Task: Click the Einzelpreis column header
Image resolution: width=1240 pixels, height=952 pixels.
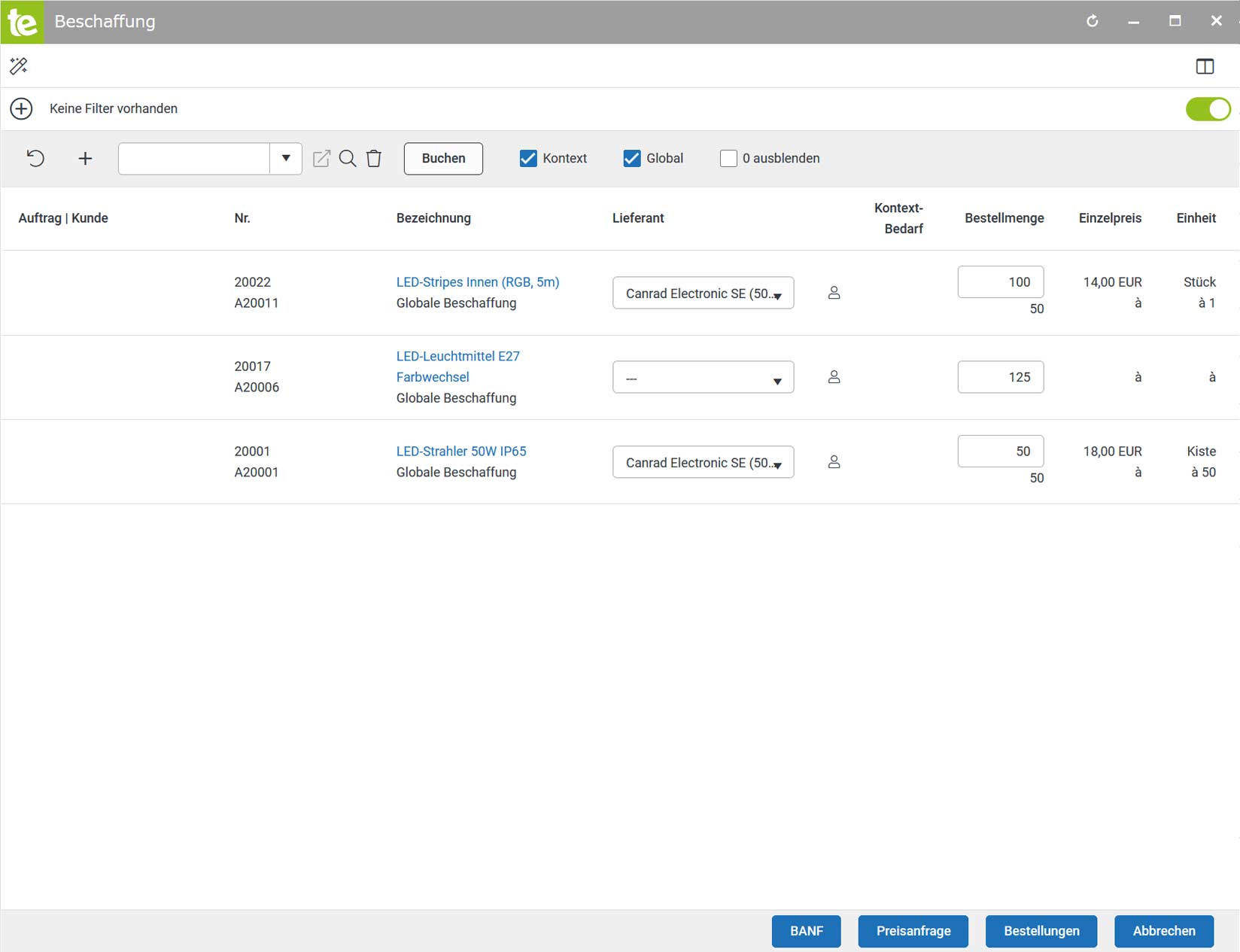Action: (x=1110, y=218)
